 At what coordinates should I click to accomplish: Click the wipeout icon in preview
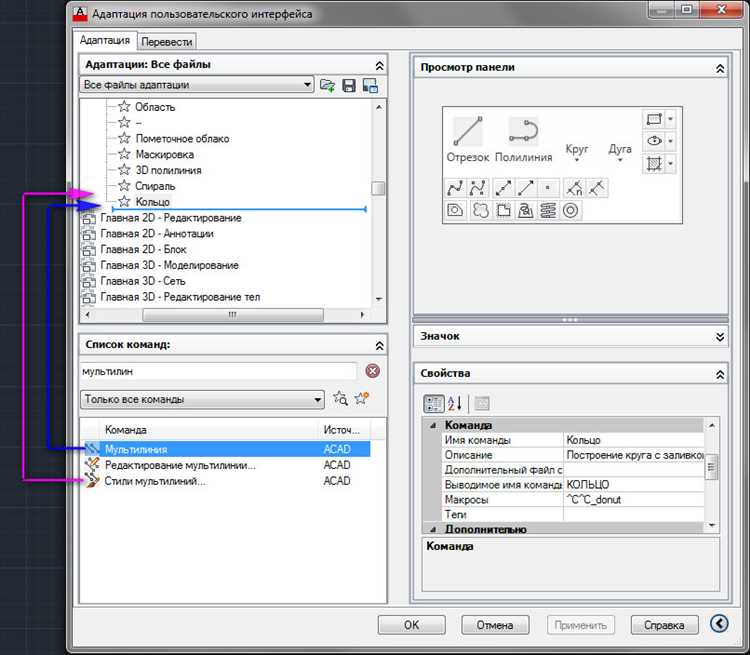(x=503, y=210)
